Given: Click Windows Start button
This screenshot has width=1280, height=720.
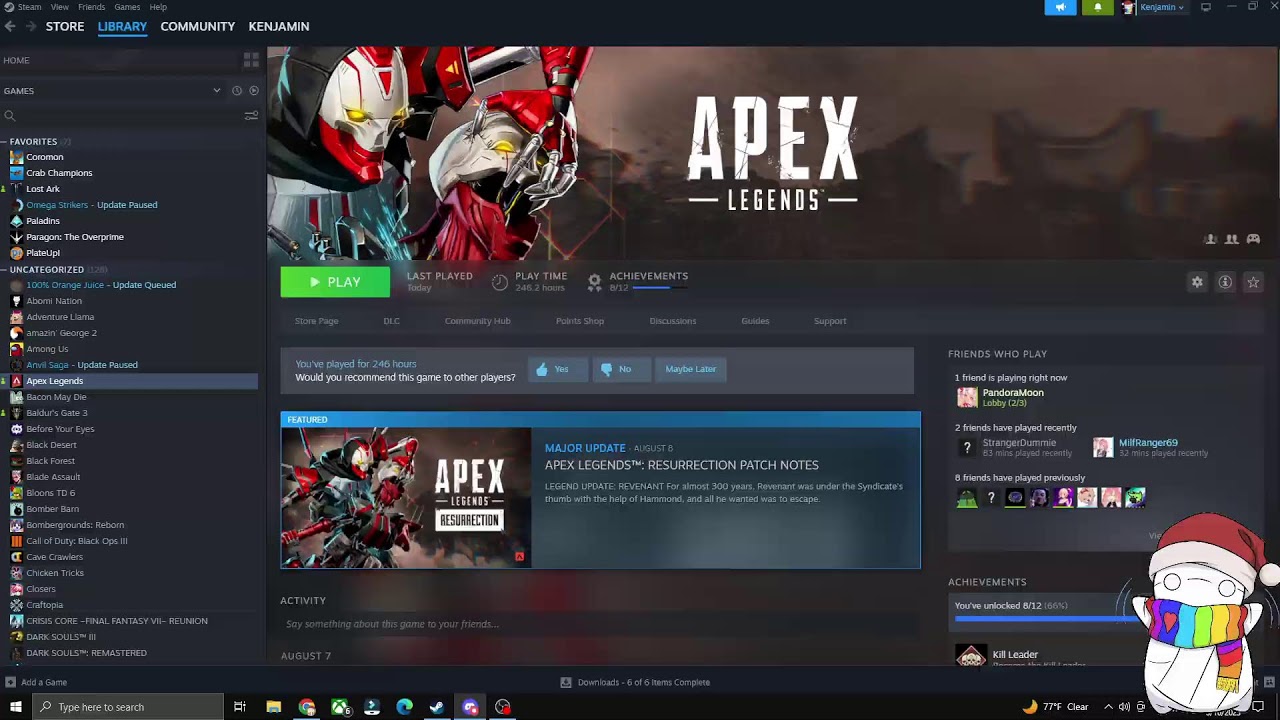Looking at the screenshot, I should point(15,707).
